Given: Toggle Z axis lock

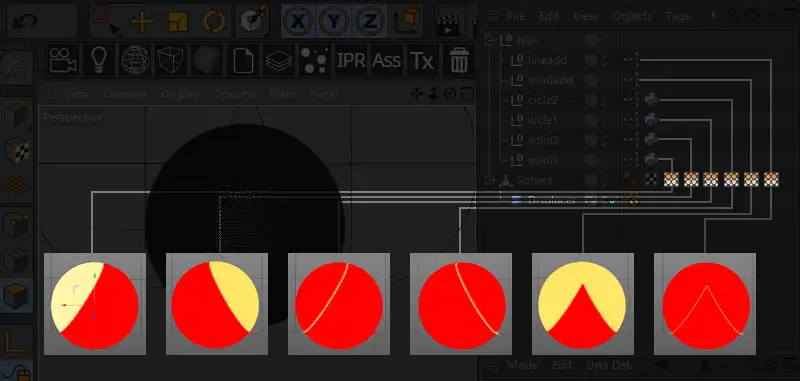Looking at the screenshot, I should tap(369, 21).
